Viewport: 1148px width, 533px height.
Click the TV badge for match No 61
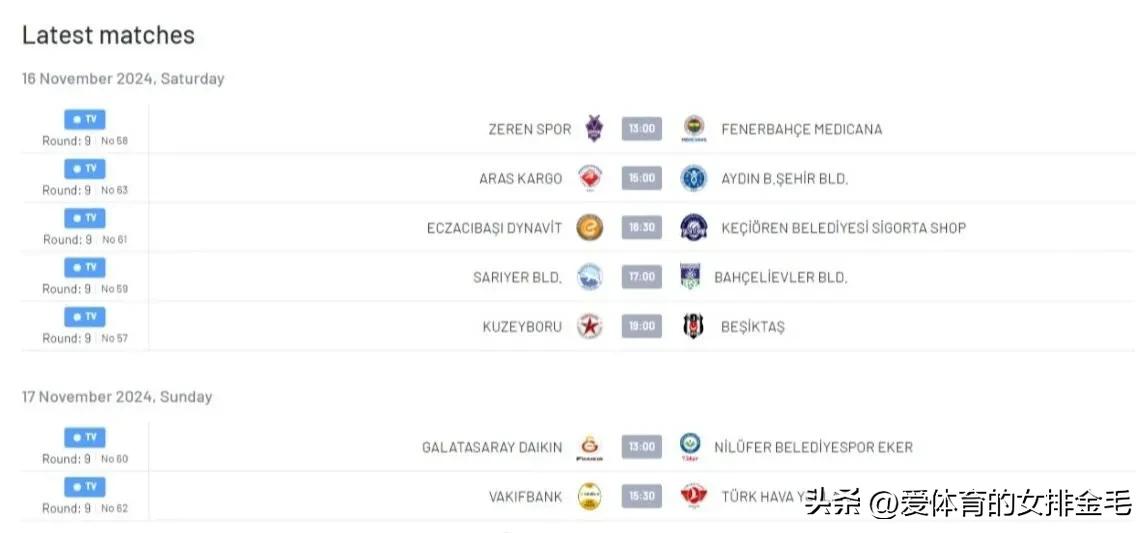(x=85, y=218)
